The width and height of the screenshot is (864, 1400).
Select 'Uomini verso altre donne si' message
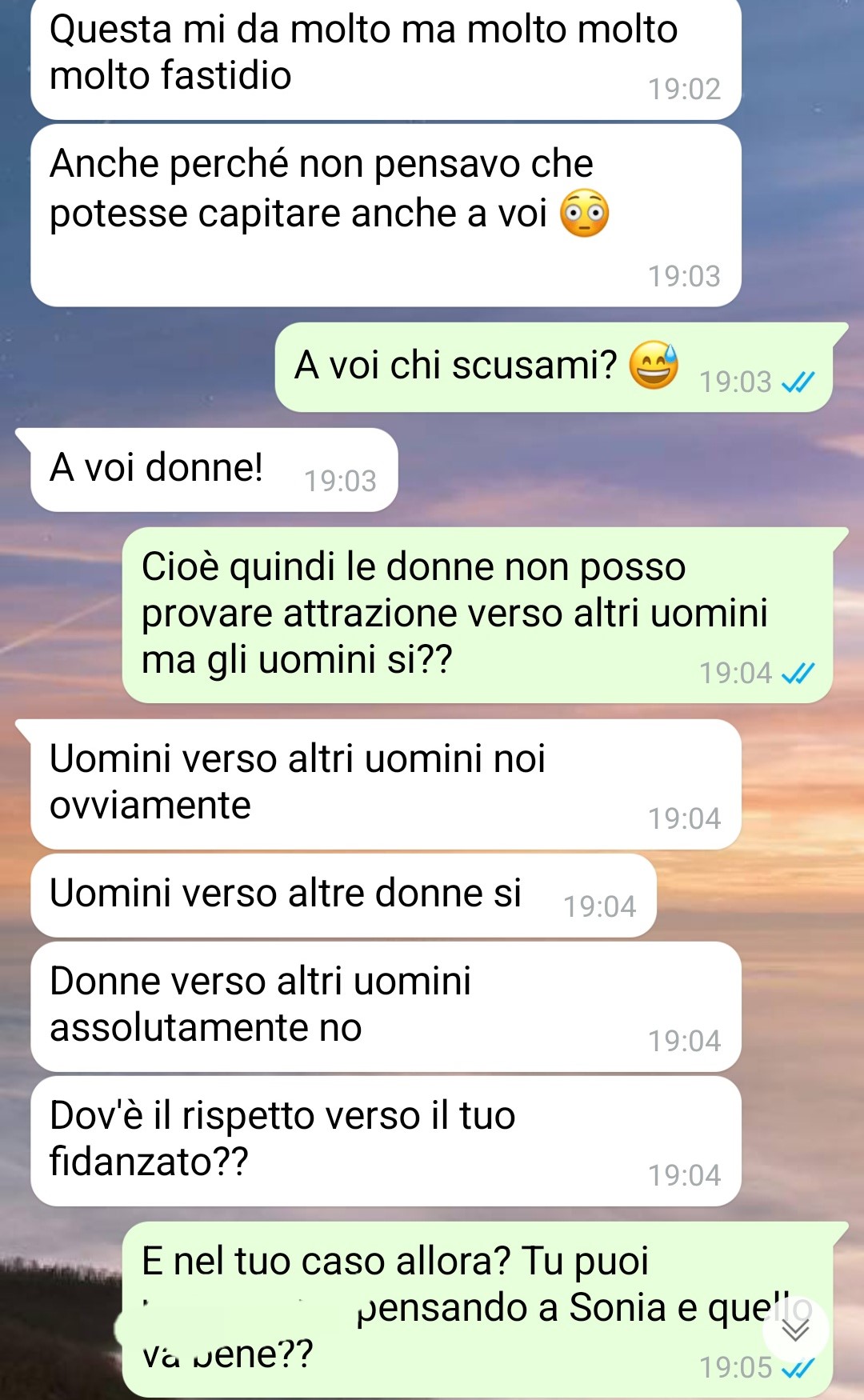[x=343, y=895]
